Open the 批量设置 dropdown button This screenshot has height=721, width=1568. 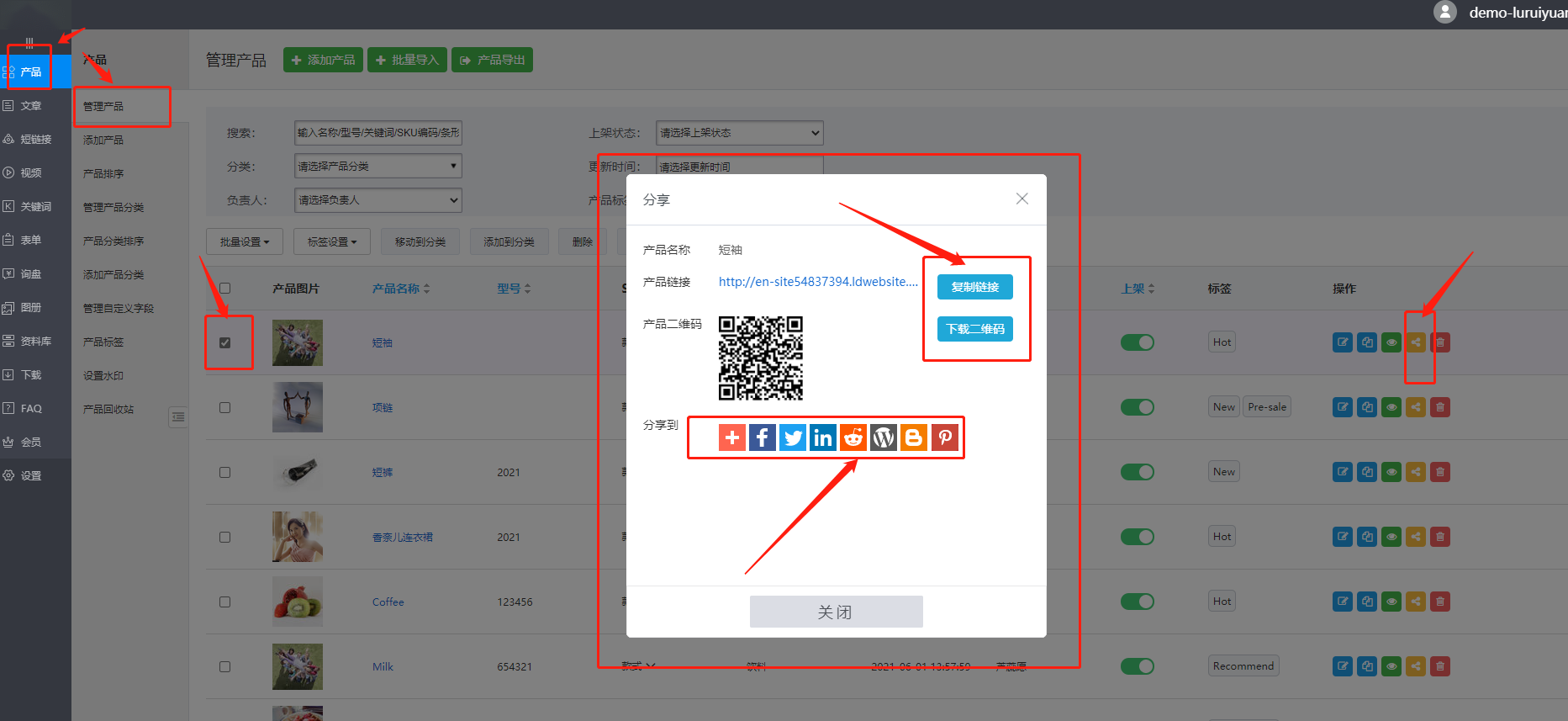pos(244,241)
